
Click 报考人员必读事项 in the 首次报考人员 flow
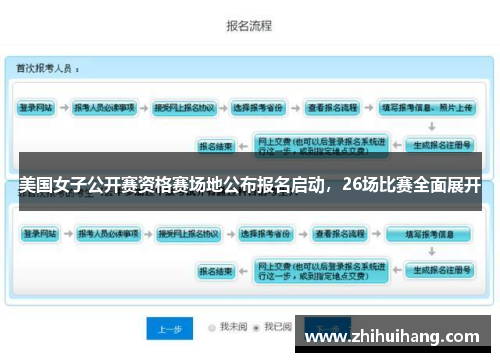pos(105,108)
